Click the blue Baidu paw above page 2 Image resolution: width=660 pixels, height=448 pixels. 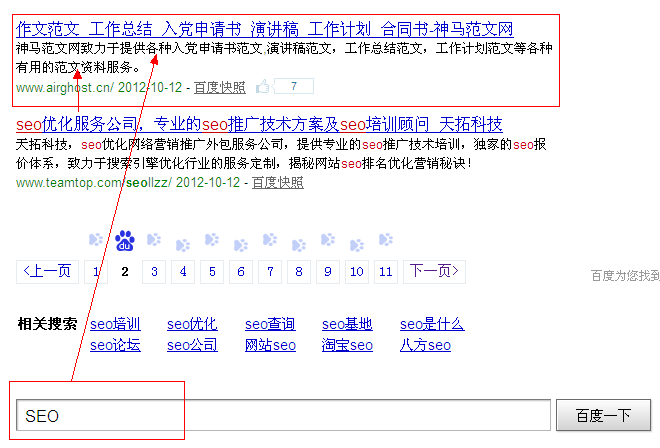[x=124, y=240]
